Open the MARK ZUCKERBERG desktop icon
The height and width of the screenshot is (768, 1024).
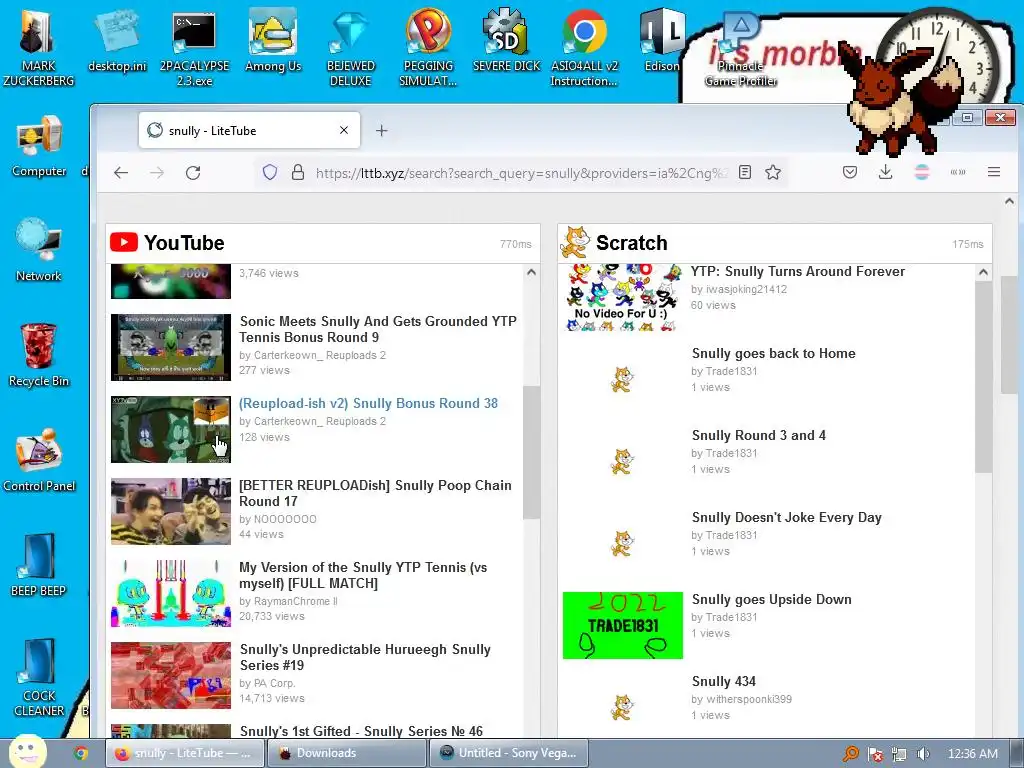click(x=38, y=49)
